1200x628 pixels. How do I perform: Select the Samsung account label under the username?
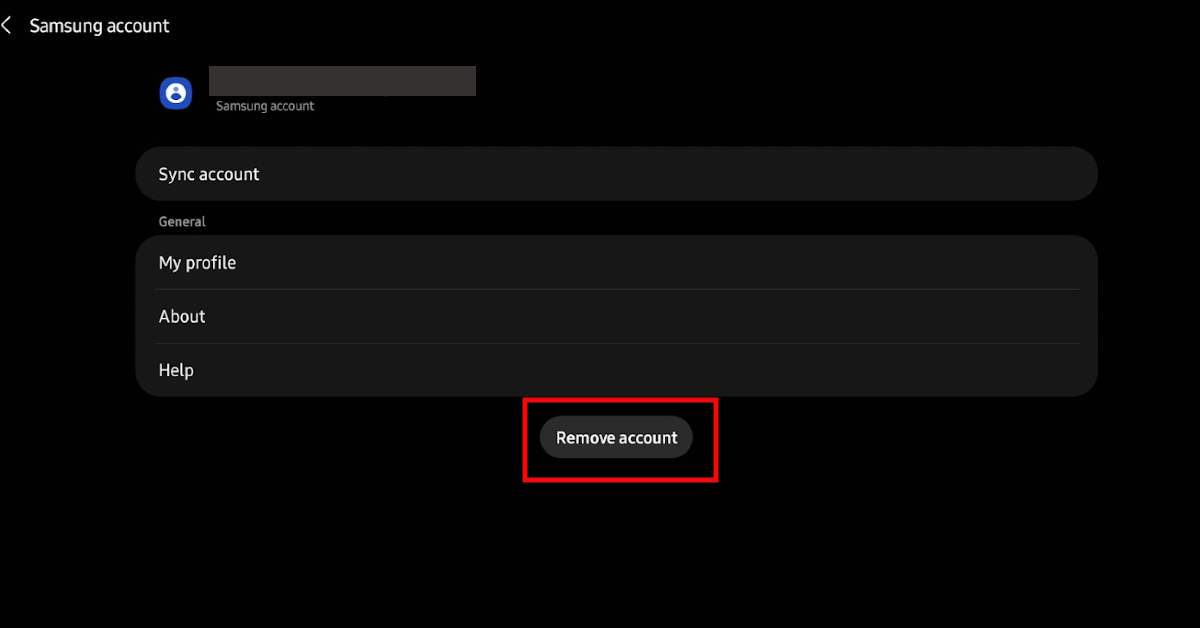click(264, 105)
